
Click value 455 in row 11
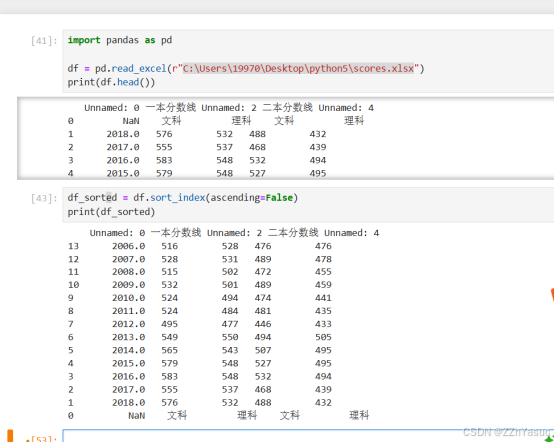click(x=323, y=272)
